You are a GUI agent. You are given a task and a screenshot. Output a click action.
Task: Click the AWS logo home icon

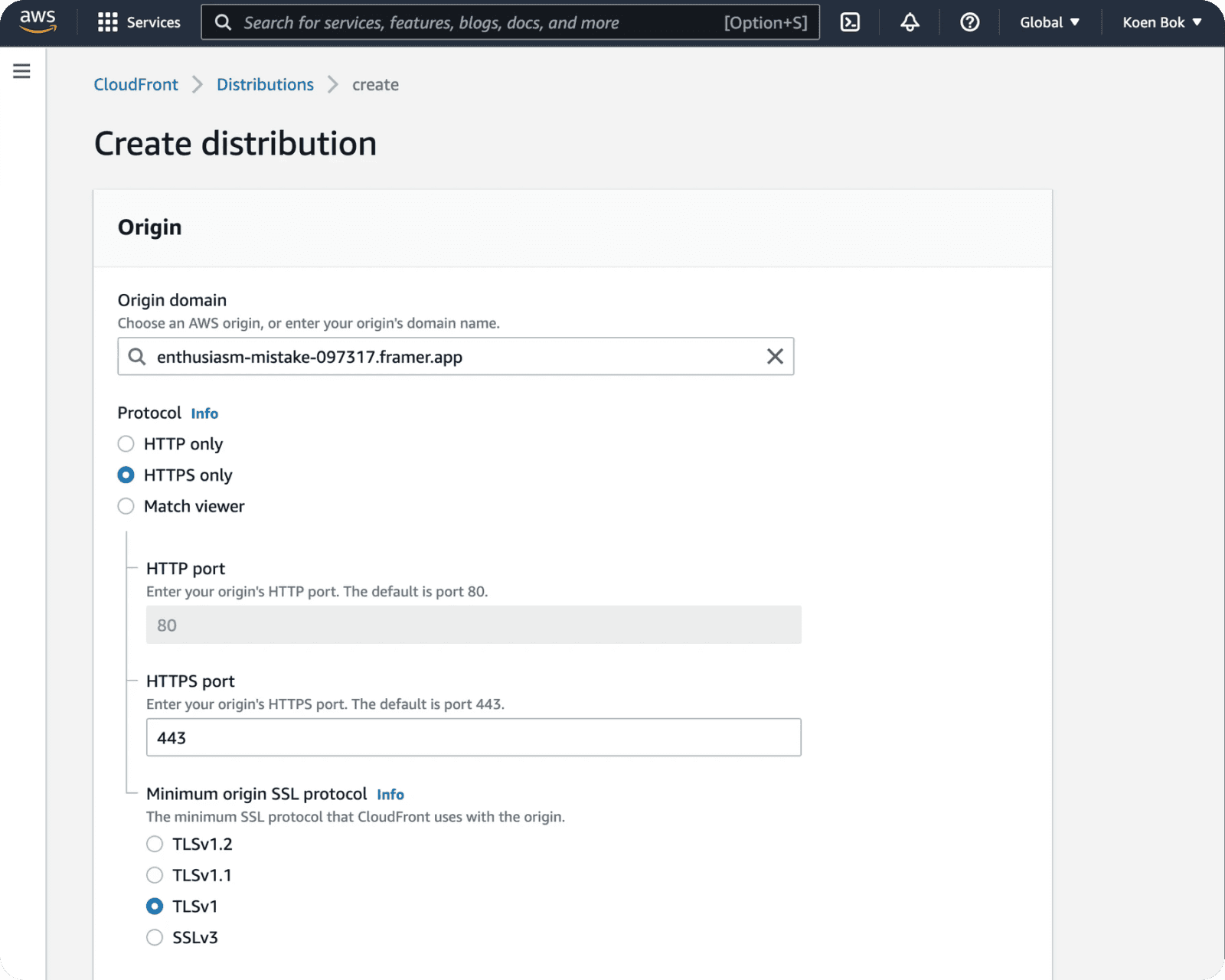[38, 22]
